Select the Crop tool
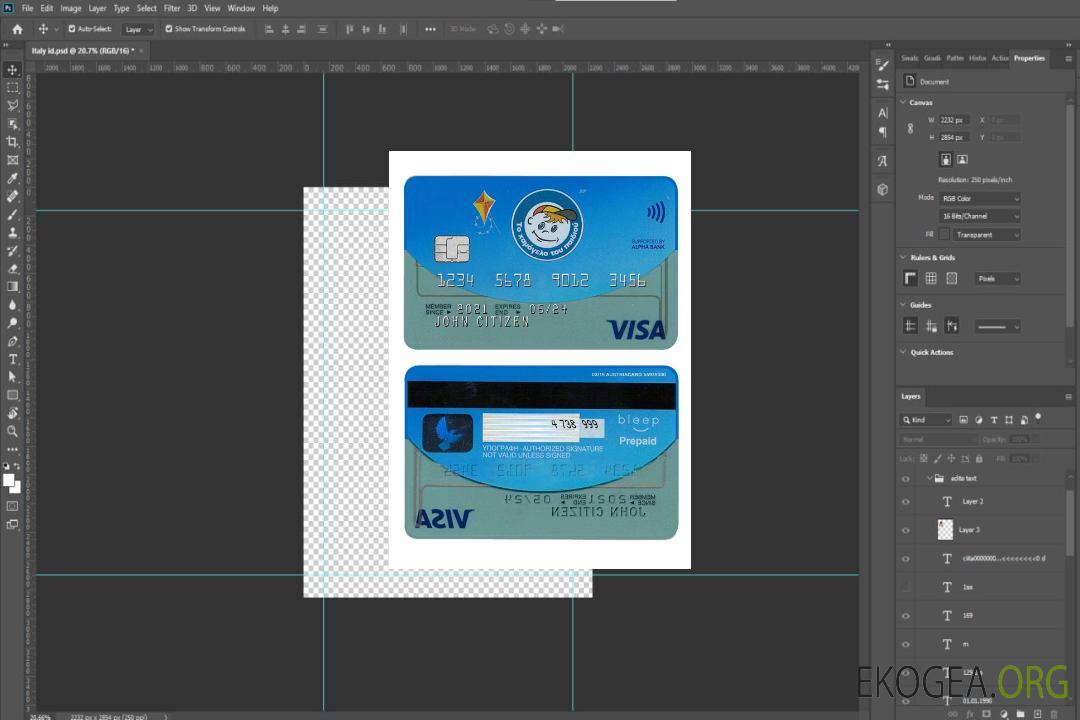The height and width of the screenshot is (720, 1080). 12,142
